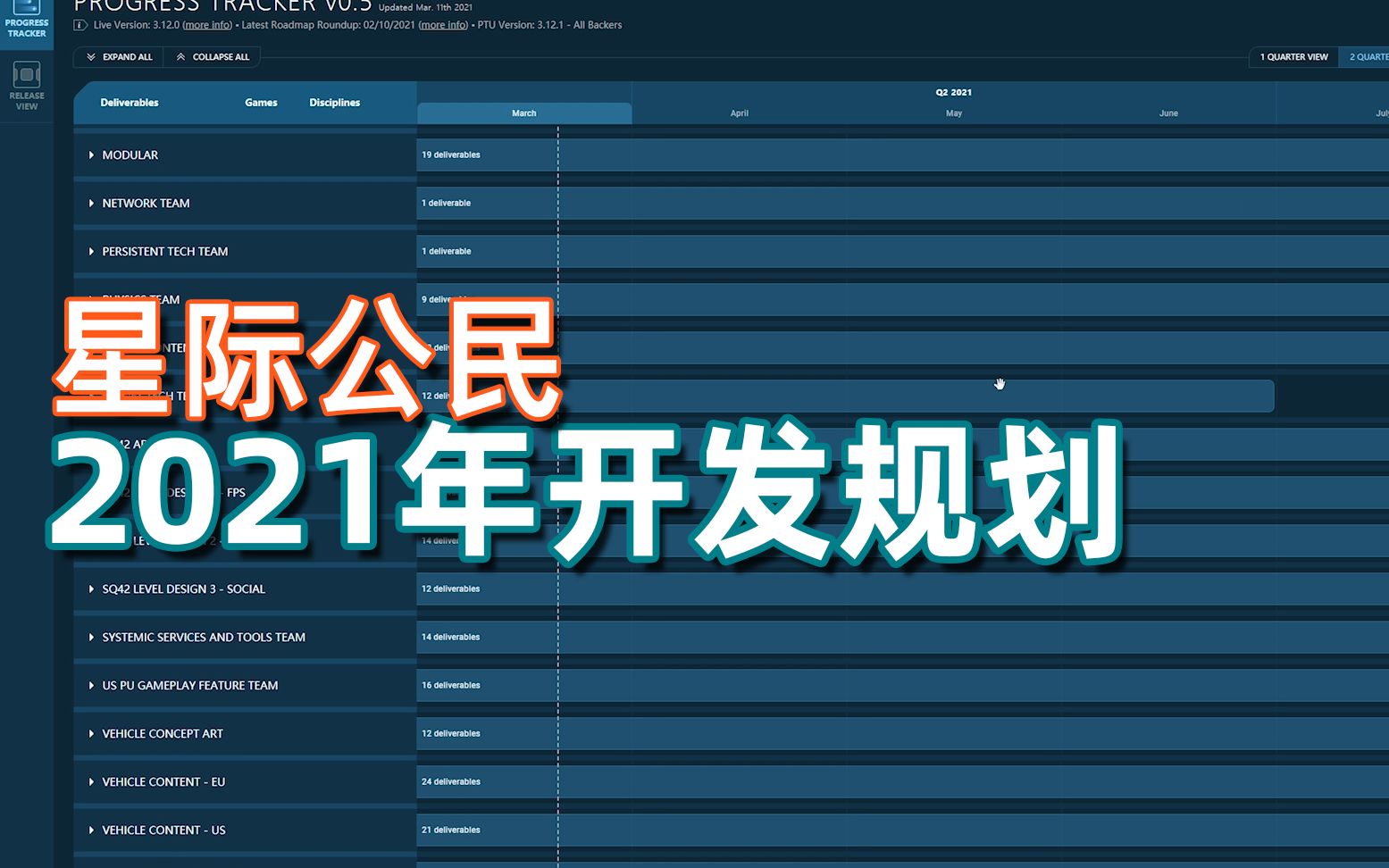The image size is (1389, 868).
Task: Expand the VEHICLE CONCEPT ART arrow
Action: (x=91, y=734)
